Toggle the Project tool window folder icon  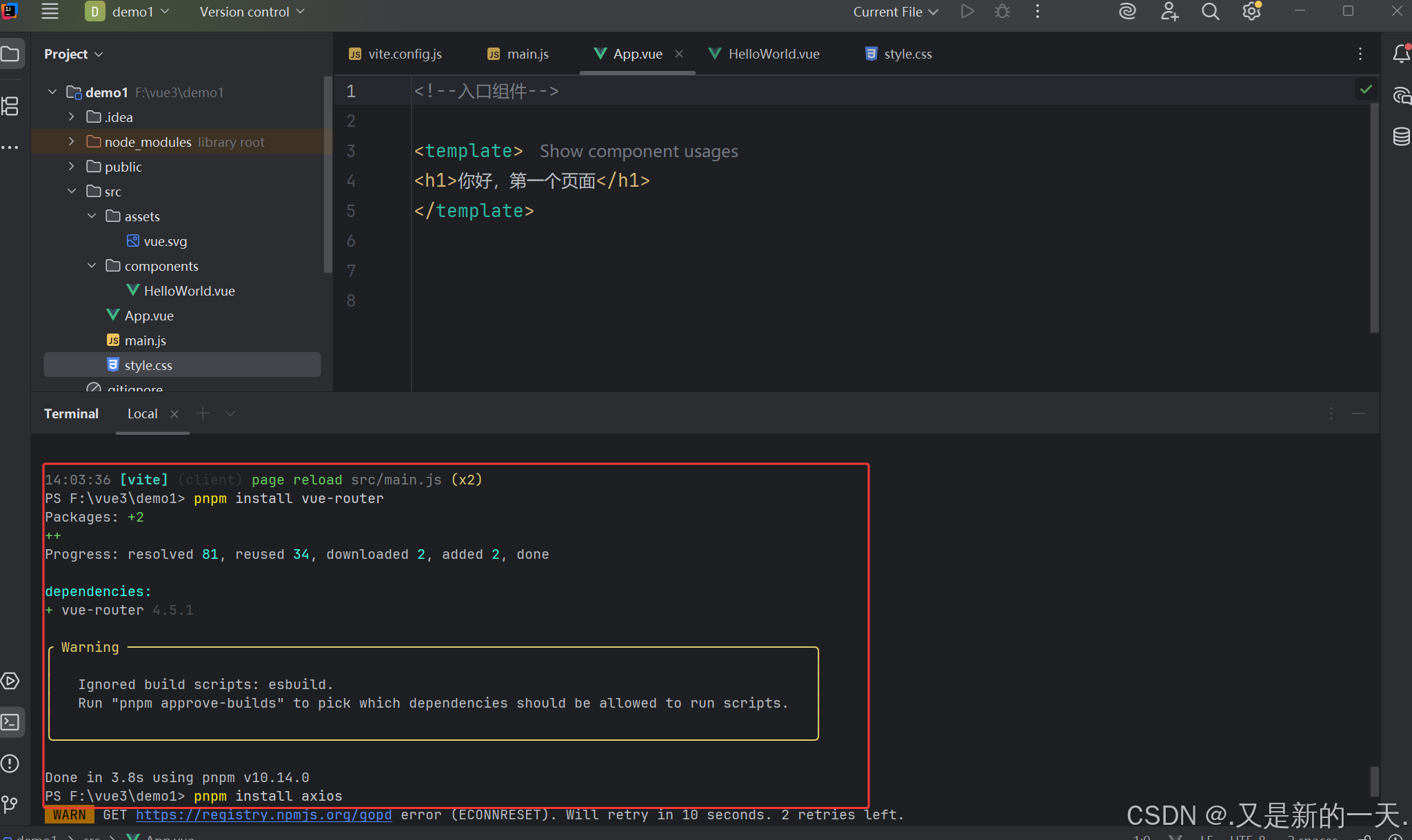point(10,54)
